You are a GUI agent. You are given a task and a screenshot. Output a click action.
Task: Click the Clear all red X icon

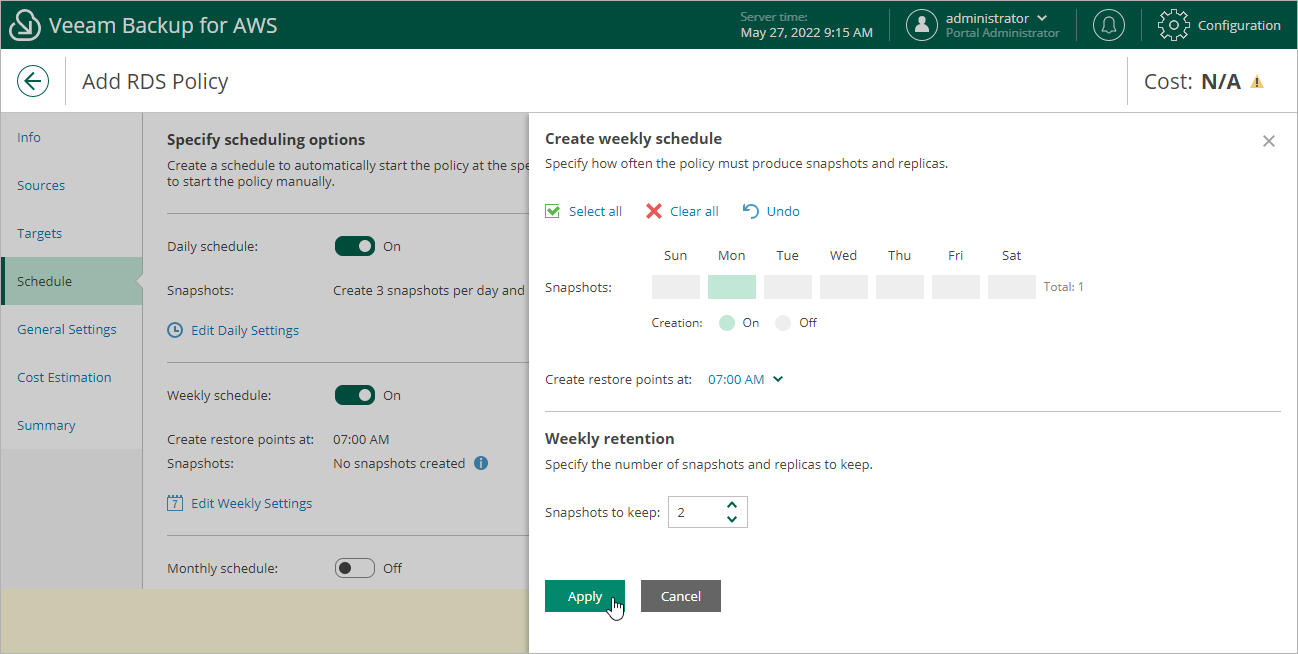tap(654, 211)
